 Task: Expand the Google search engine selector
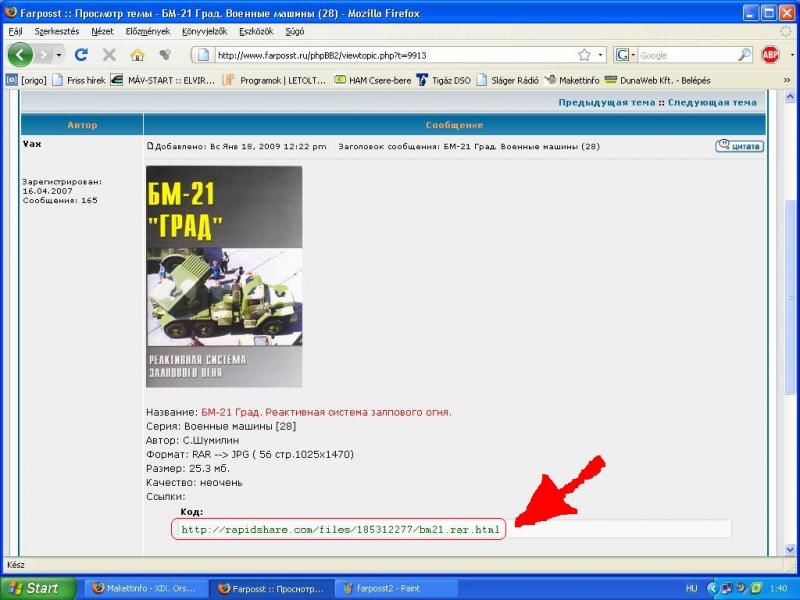(626, 55)
